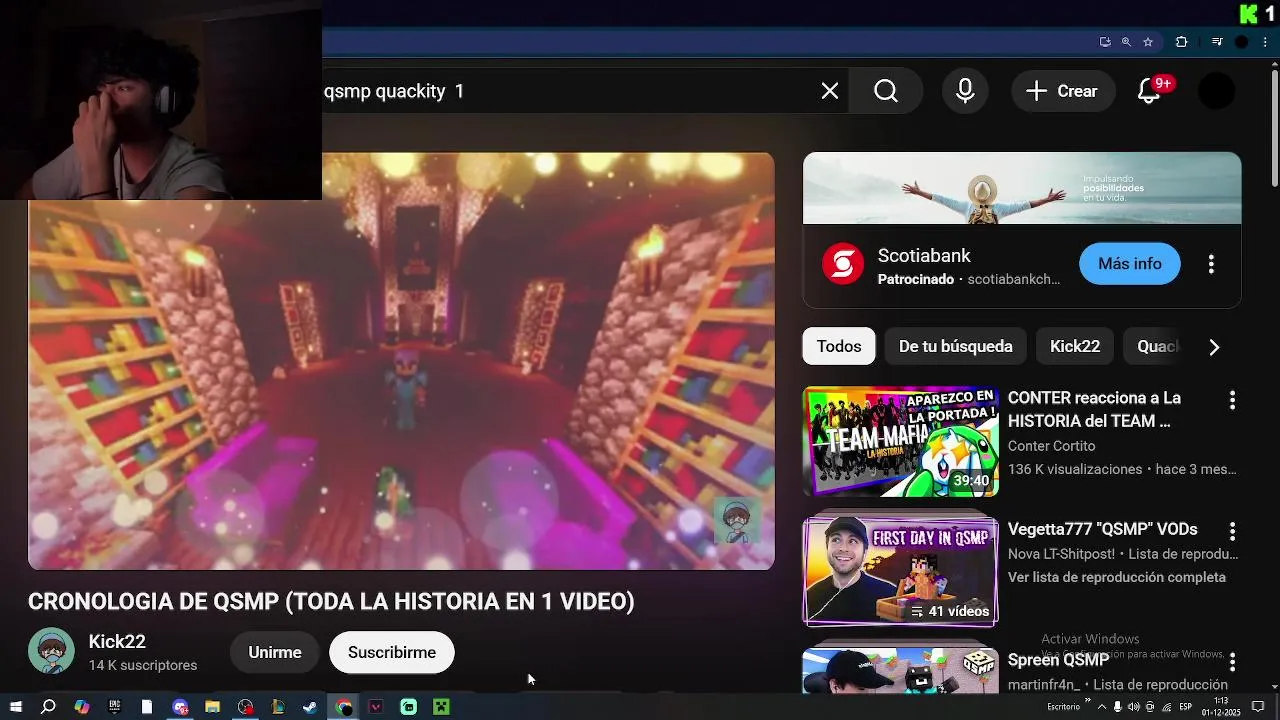Open the TEAM MAFIA video thumbnail
The height and width of the screenshot is (720, 1280).
pyautogui.click(x=901, y=441)
